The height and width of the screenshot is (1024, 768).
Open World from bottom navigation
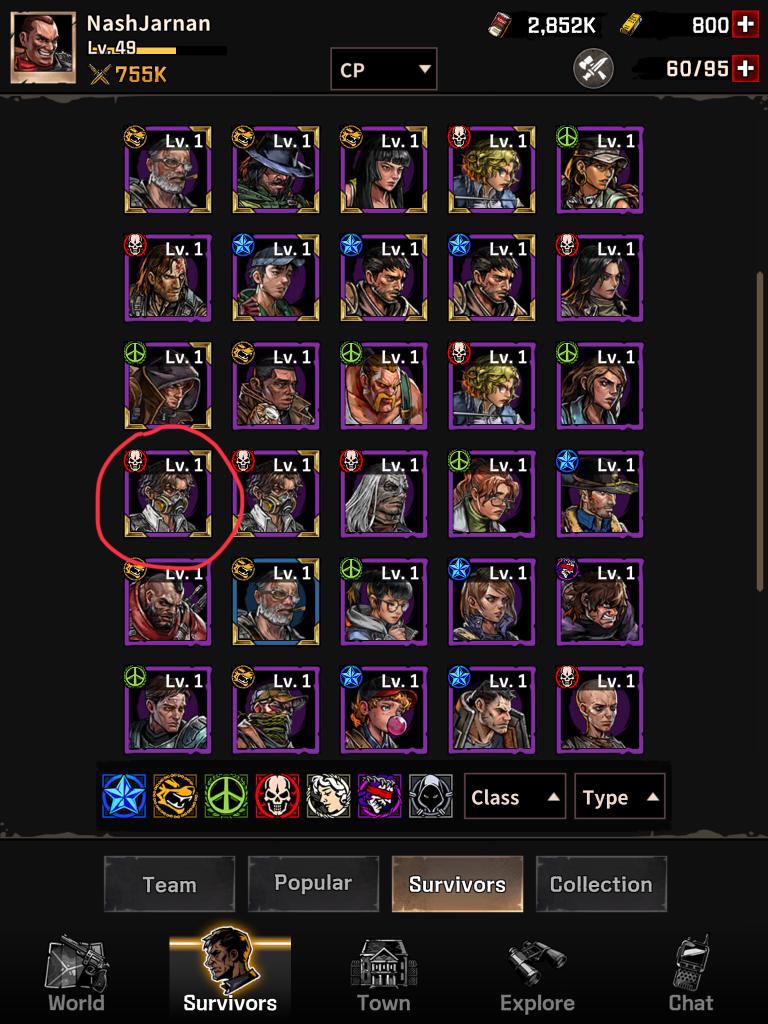(x=76, y=975)
